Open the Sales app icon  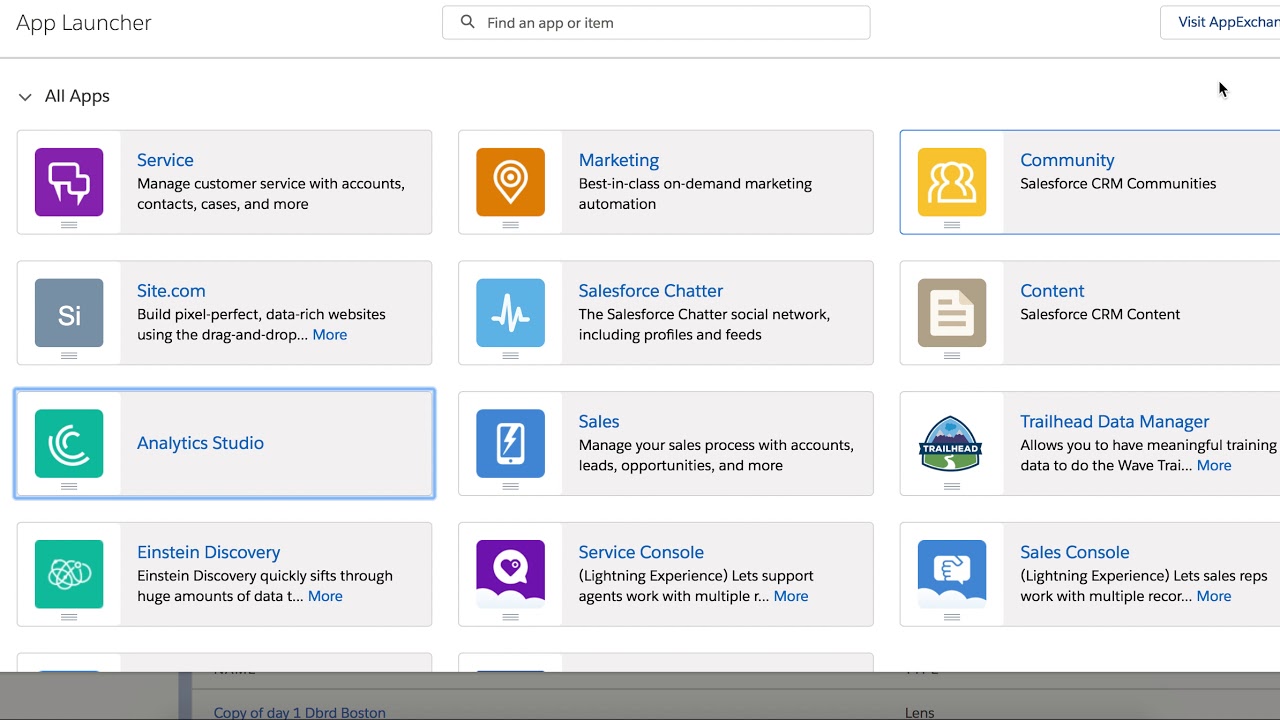[510, 443]
